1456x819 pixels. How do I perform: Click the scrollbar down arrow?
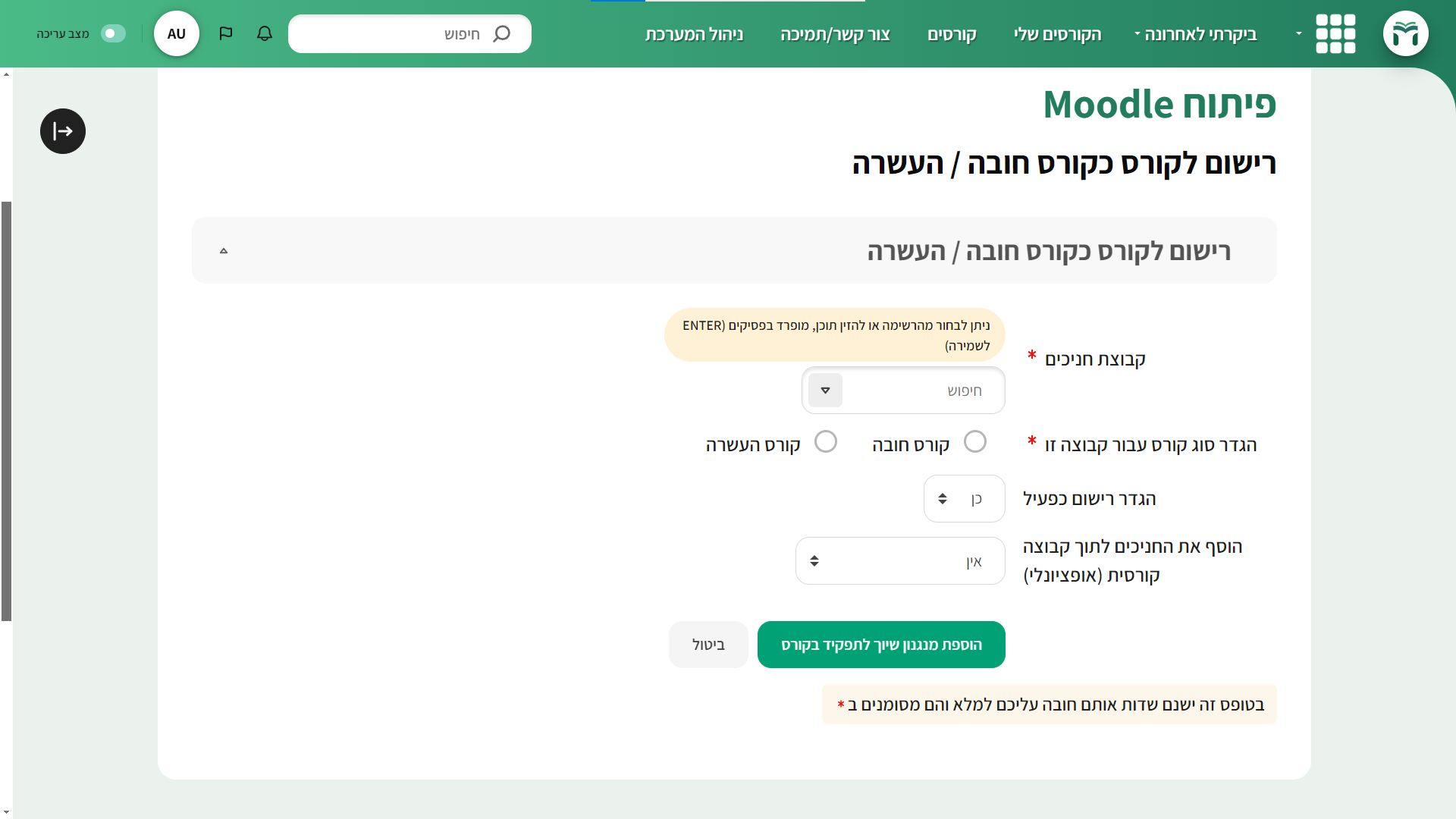point(6,813)
